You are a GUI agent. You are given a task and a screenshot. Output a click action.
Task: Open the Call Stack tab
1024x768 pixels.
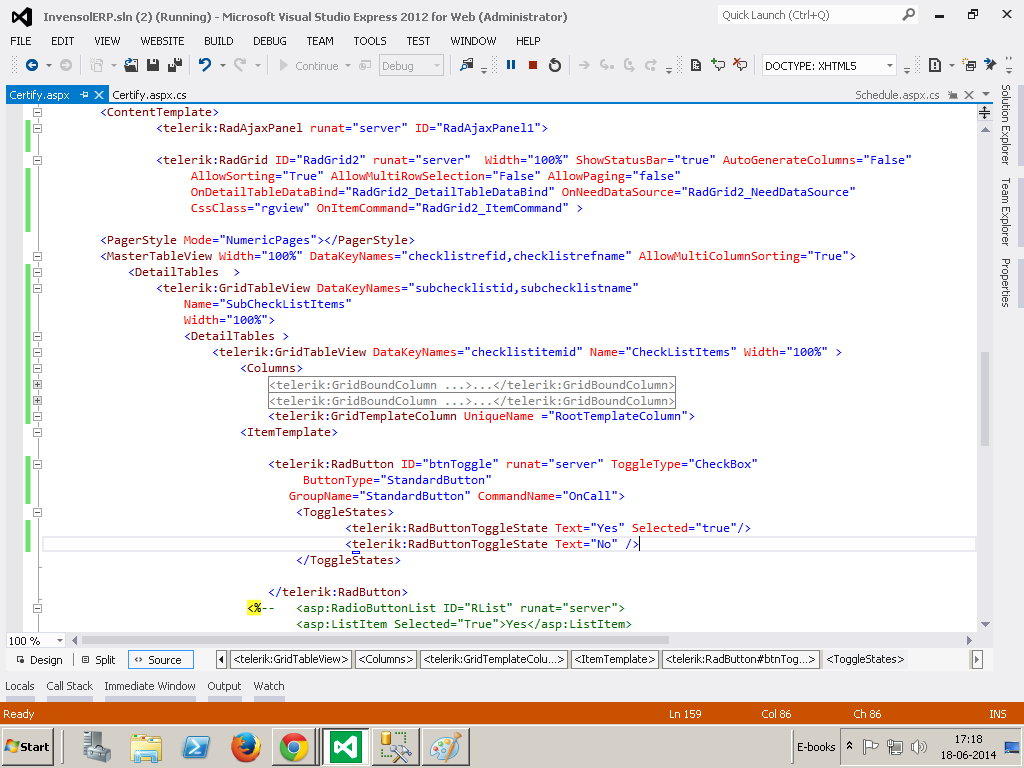coord(69,686)
